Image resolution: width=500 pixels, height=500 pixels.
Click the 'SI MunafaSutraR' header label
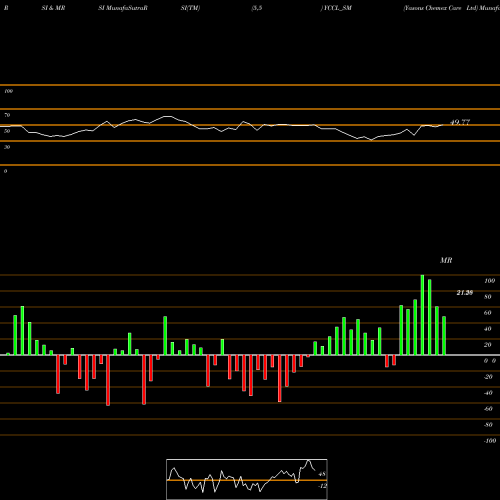point(123,8)
